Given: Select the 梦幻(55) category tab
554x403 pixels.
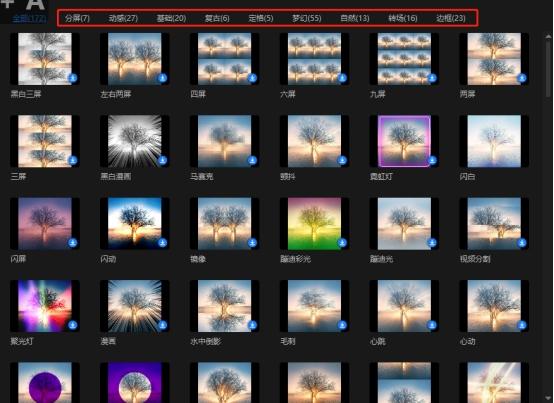Looking at the screenshot, I should tap(306, 18).
